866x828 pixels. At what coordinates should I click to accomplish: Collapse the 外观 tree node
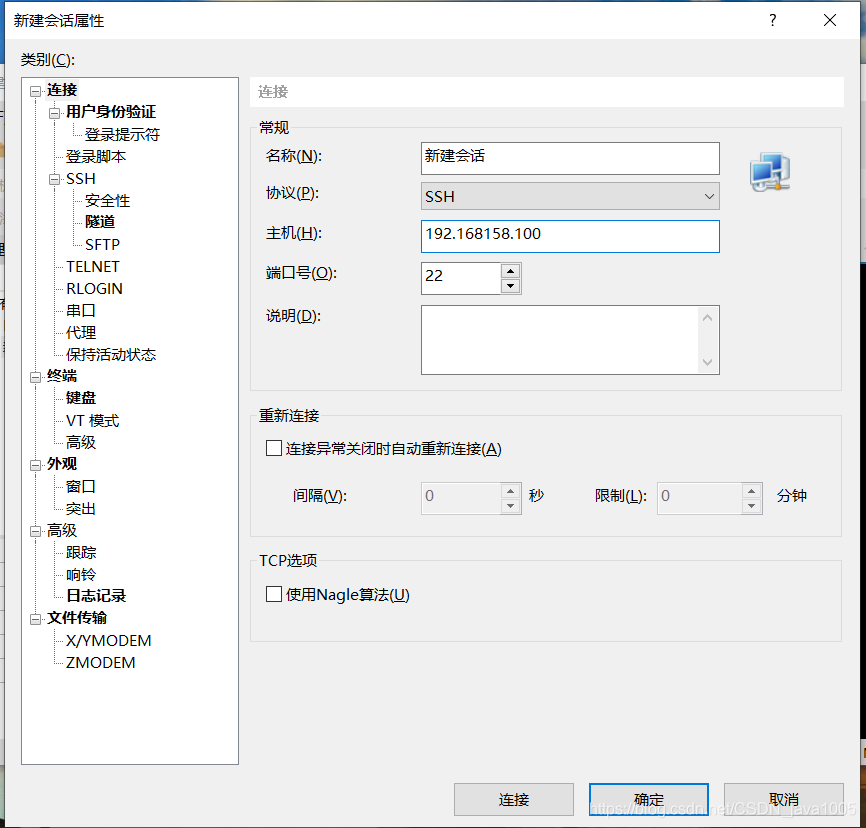(x=35, y=465)
